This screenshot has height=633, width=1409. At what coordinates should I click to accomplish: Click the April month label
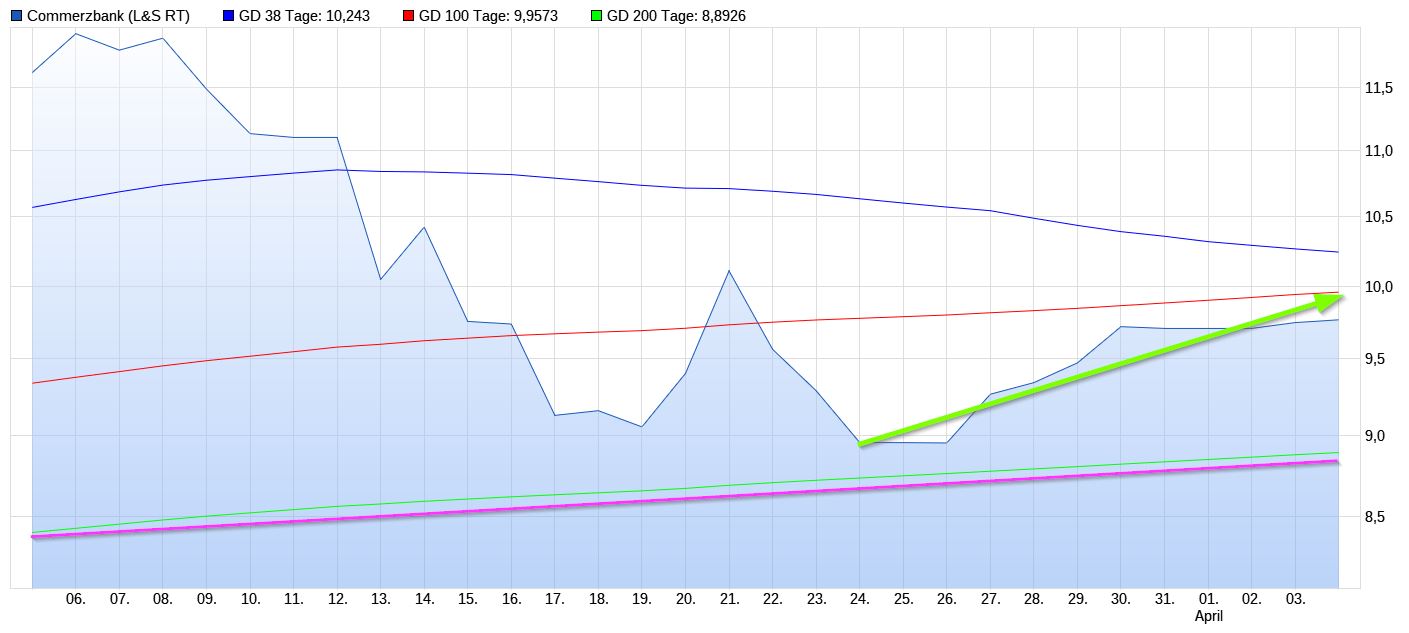1208,617
